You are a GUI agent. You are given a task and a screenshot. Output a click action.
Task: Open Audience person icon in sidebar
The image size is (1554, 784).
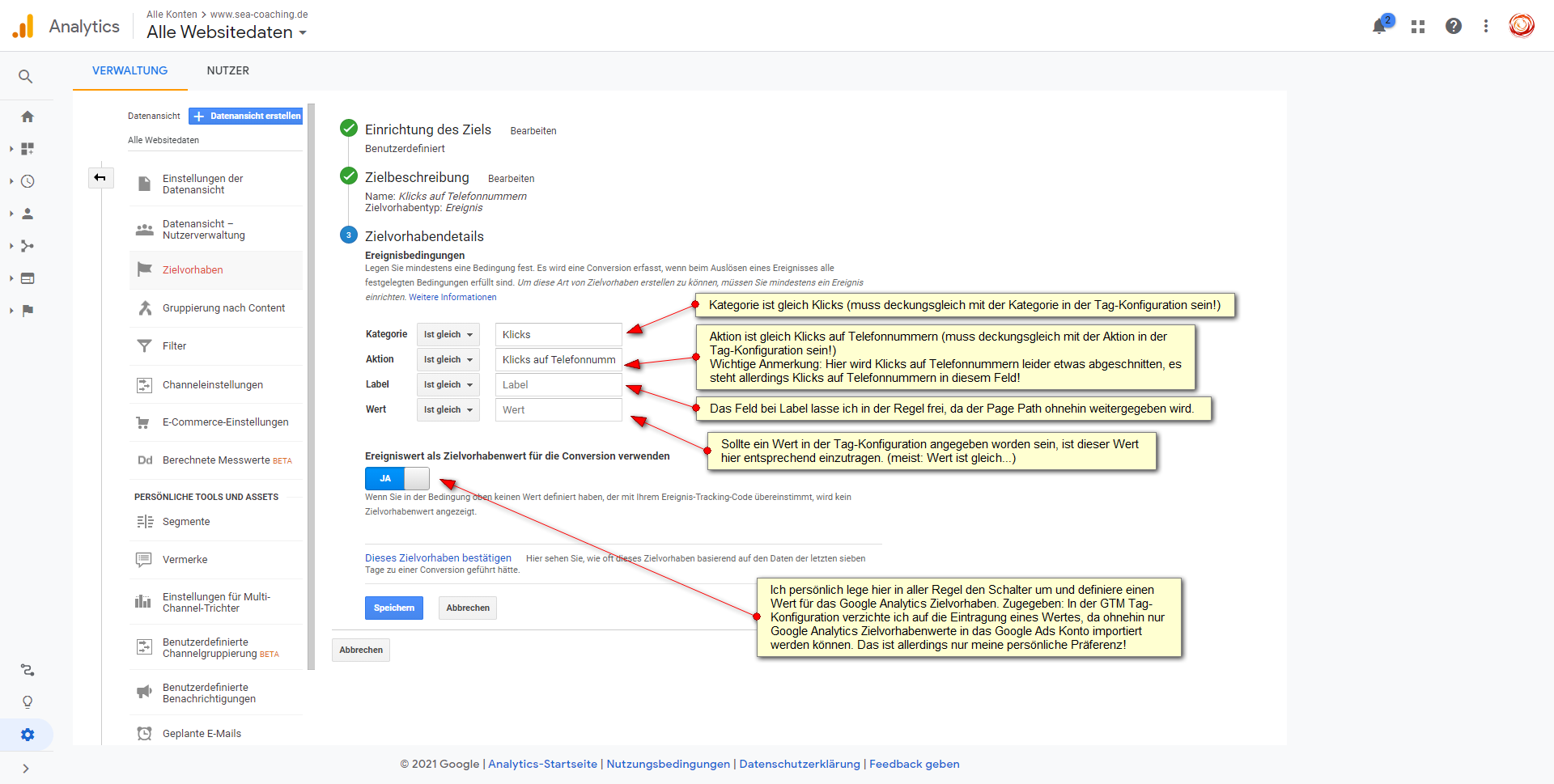tap(28, 214)
